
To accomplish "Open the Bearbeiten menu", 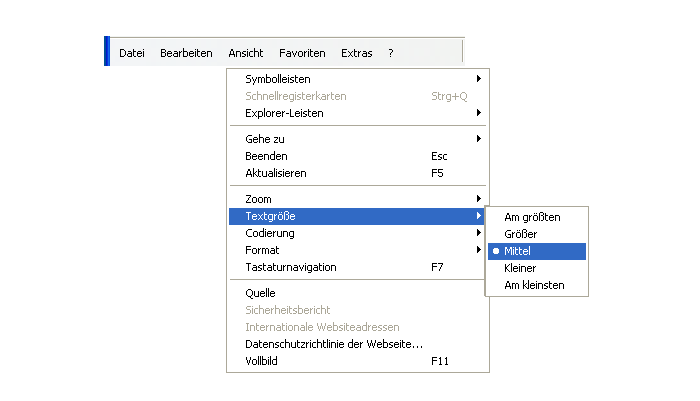I will (186, 53).
